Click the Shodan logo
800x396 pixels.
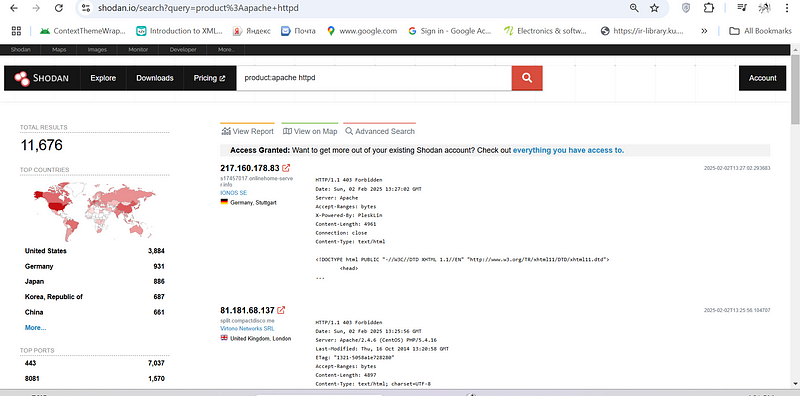point(41,78)
